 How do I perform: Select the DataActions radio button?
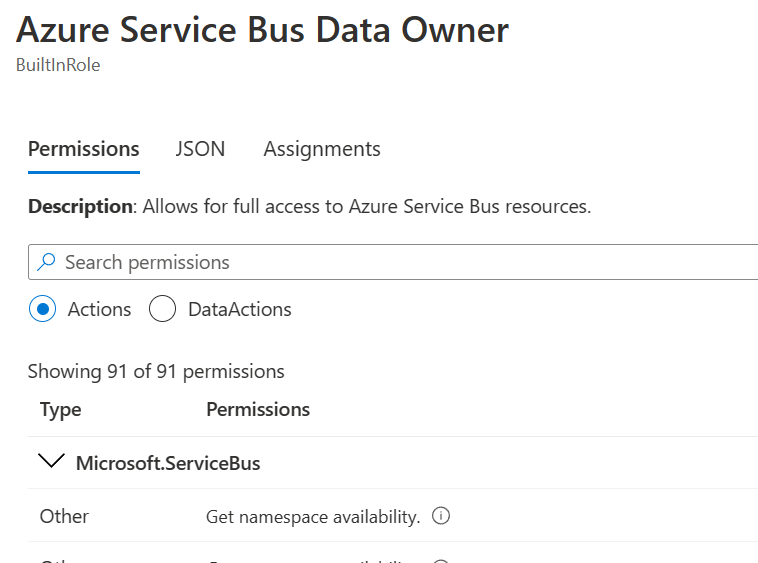point(162,309)
